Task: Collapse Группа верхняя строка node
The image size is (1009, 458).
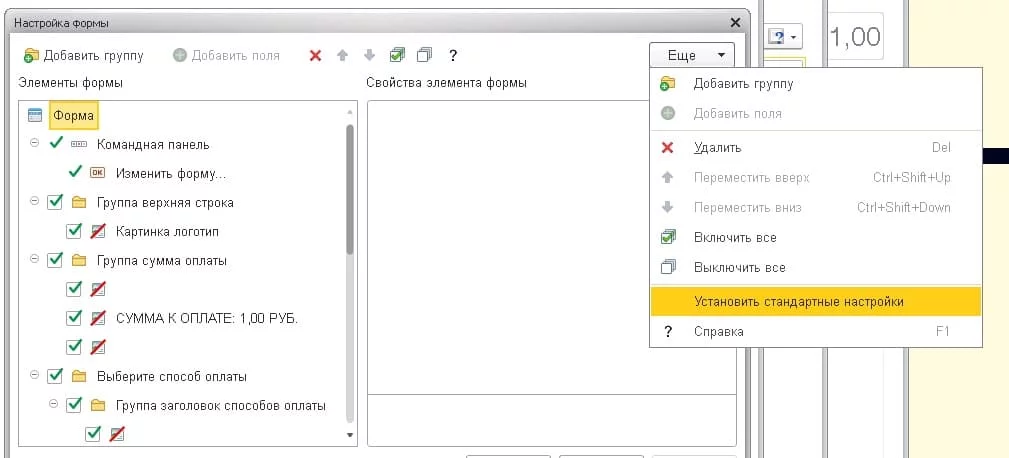Action: coord(34,202)
